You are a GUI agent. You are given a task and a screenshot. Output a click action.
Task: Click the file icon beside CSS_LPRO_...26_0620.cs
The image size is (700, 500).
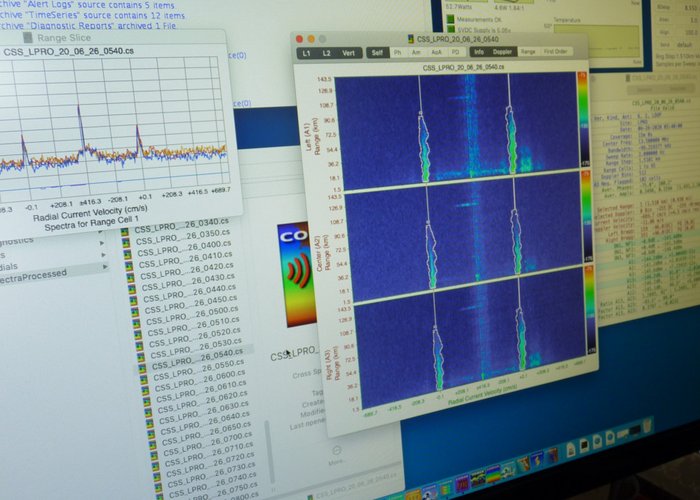coord(148,412)
